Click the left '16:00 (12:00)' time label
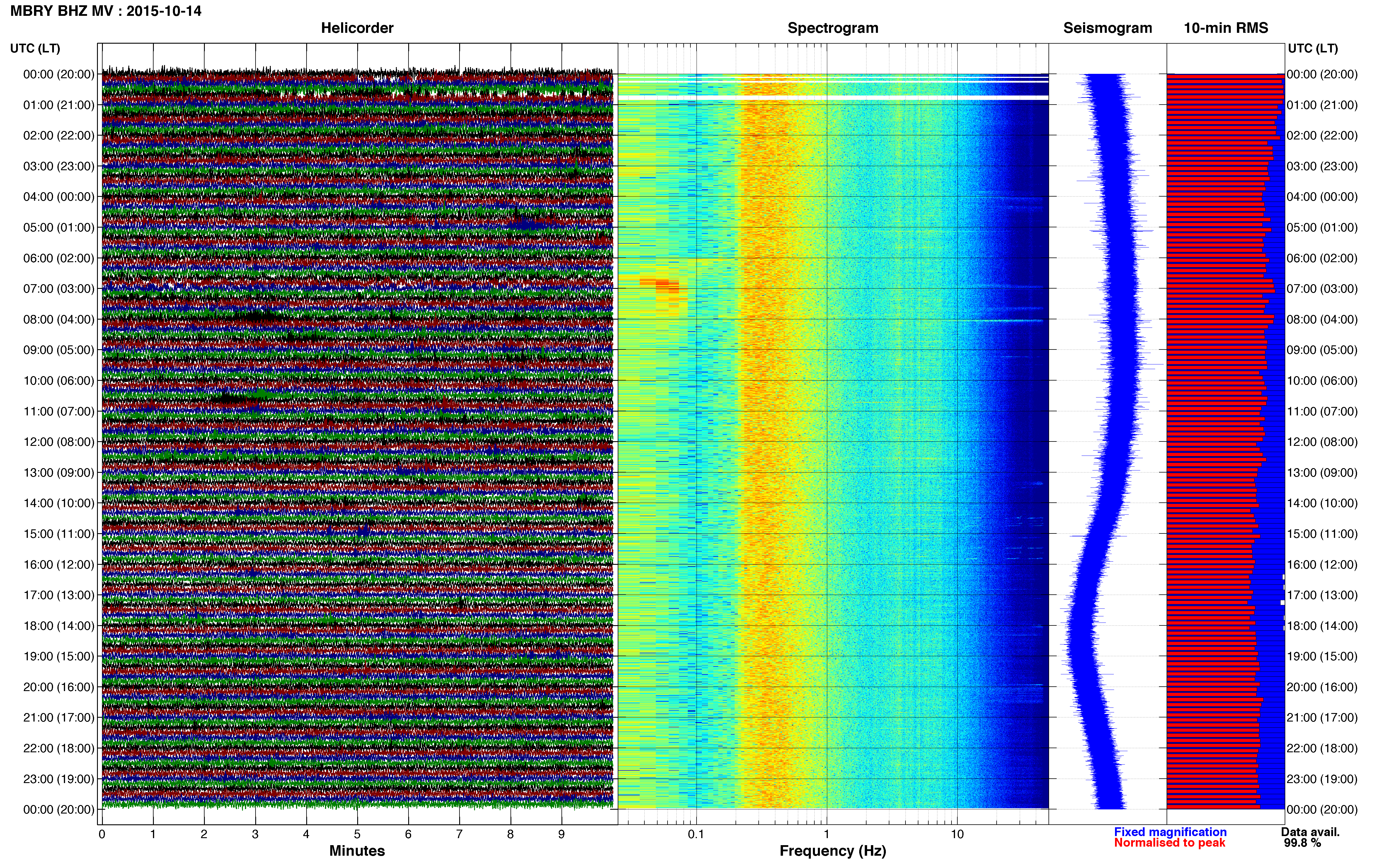This screenshot has height=868, width=1389. 59,564
